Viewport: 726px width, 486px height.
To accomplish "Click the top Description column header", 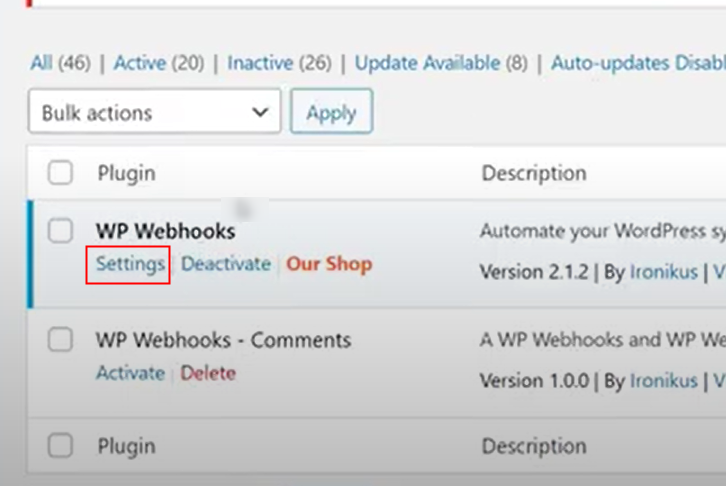I will pos(534,174).
